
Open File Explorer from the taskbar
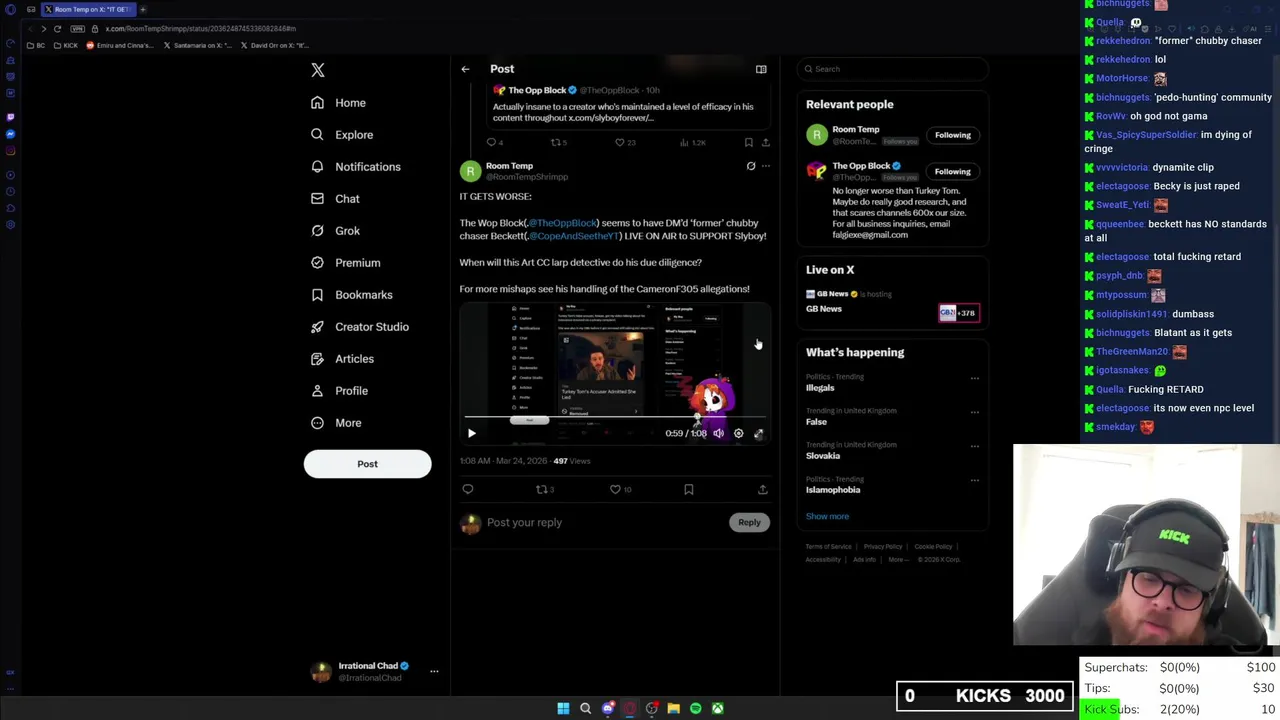pyautogui.click(x=674, y=709)
